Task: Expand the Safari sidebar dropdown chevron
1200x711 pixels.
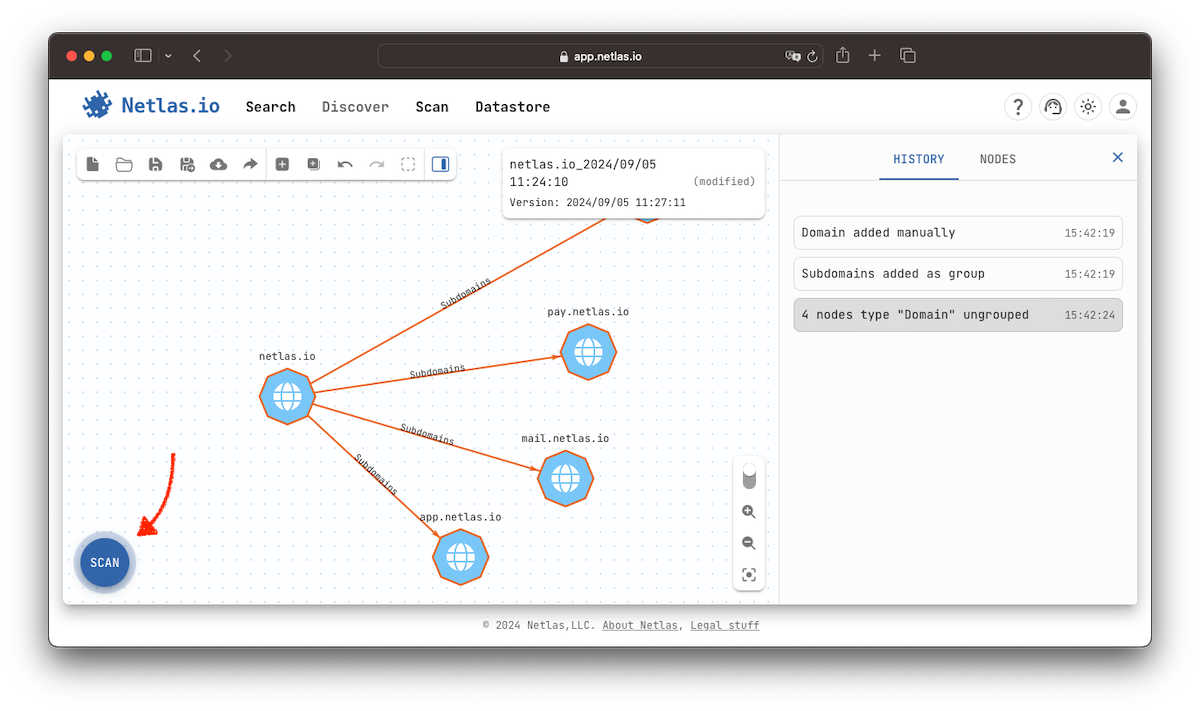Action: [168, 56]
